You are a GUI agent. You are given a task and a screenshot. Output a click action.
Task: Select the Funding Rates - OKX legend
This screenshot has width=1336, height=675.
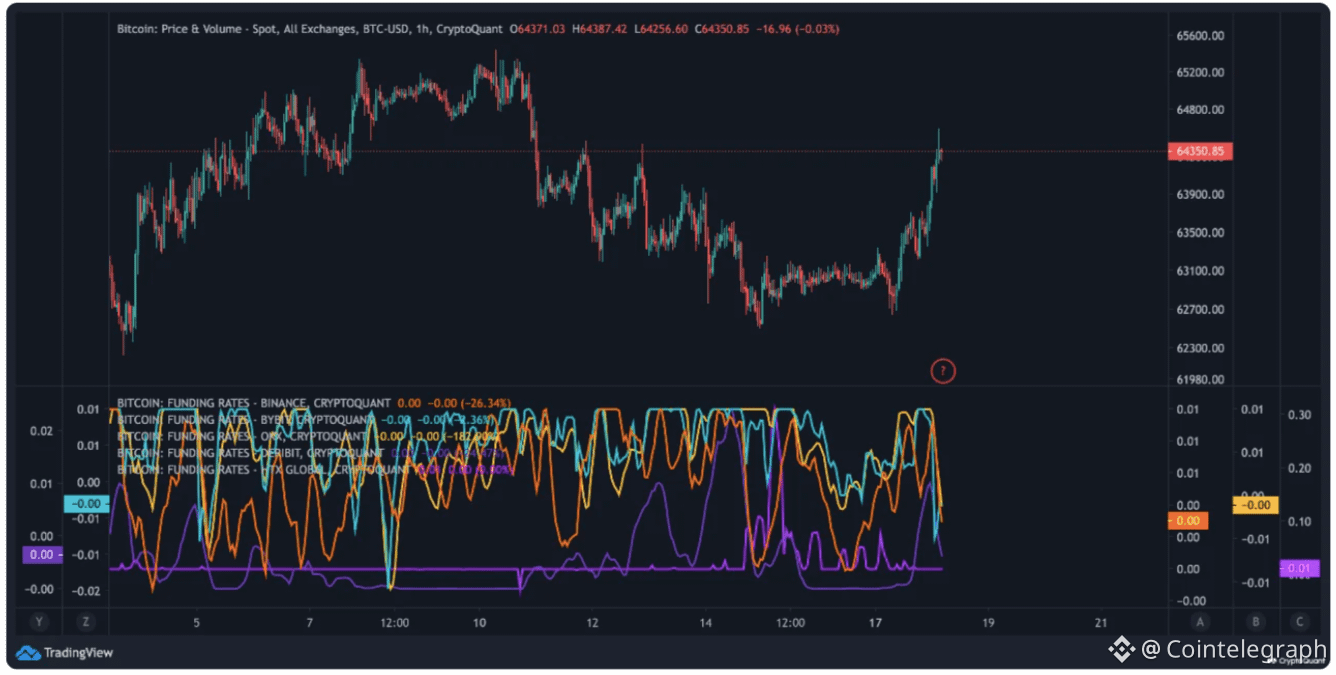click(243, 436)
